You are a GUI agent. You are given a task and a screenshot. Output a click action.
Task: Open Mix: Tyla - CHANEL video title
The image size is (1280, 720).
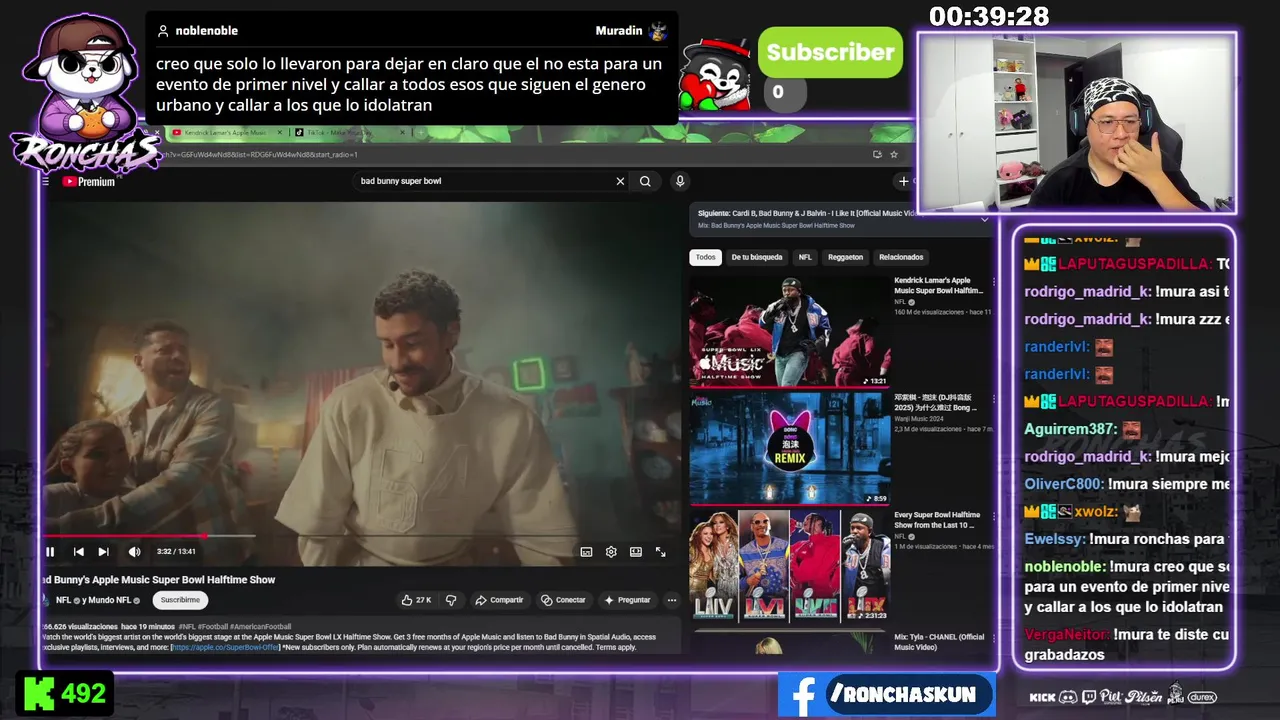(940, 642)
